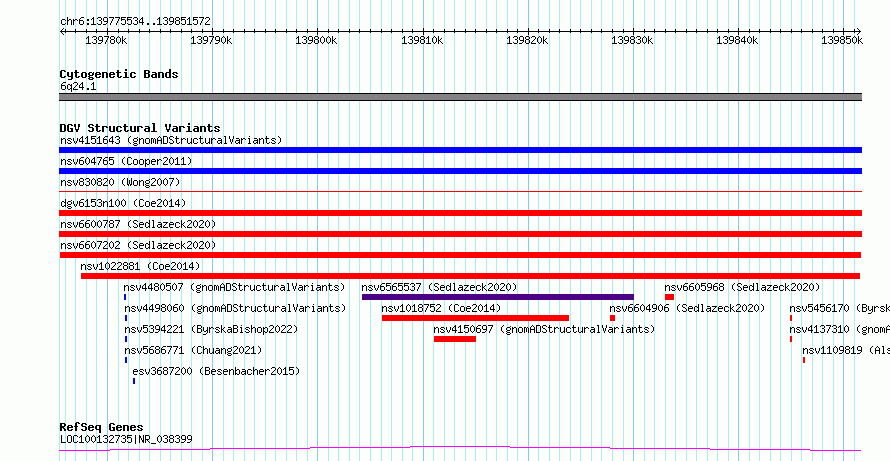Viewport: 890px width, 461px height.
Task: Click the 139780k ruler tick label
Action: coord(106,40)
